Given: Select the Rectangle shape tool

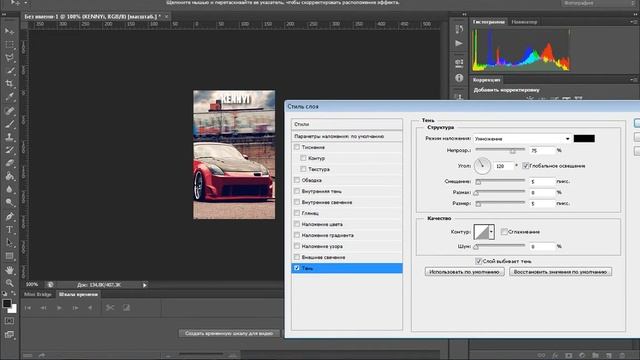Looking at the screenshot, I should tap(9, 256).
